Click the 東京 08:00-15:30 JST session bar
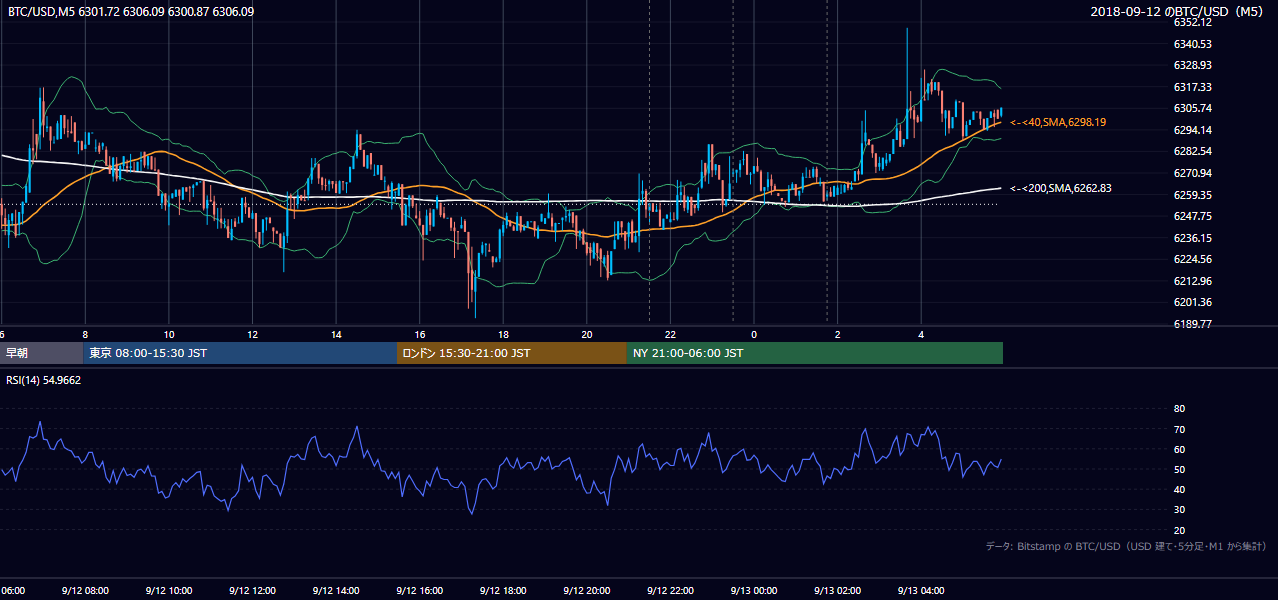Image resolution: width=1278 pixels, height=600 pixels. pos(240,353)
